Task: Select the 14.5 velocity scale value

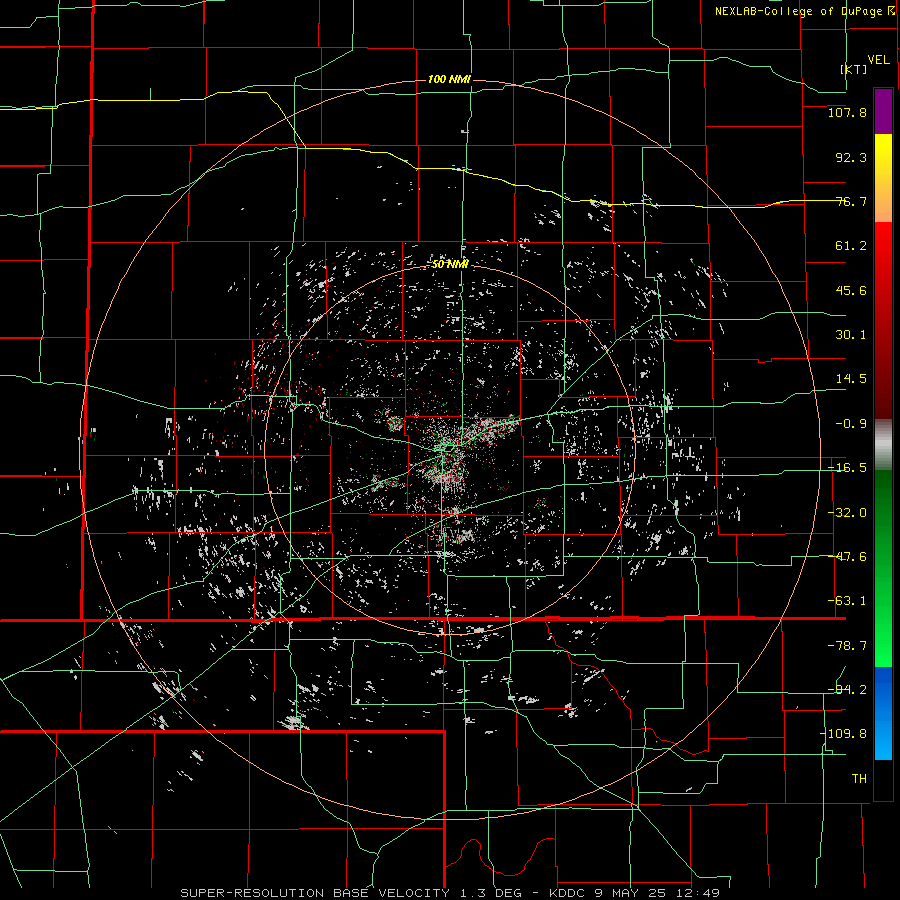Action: (x=851, y=379)
